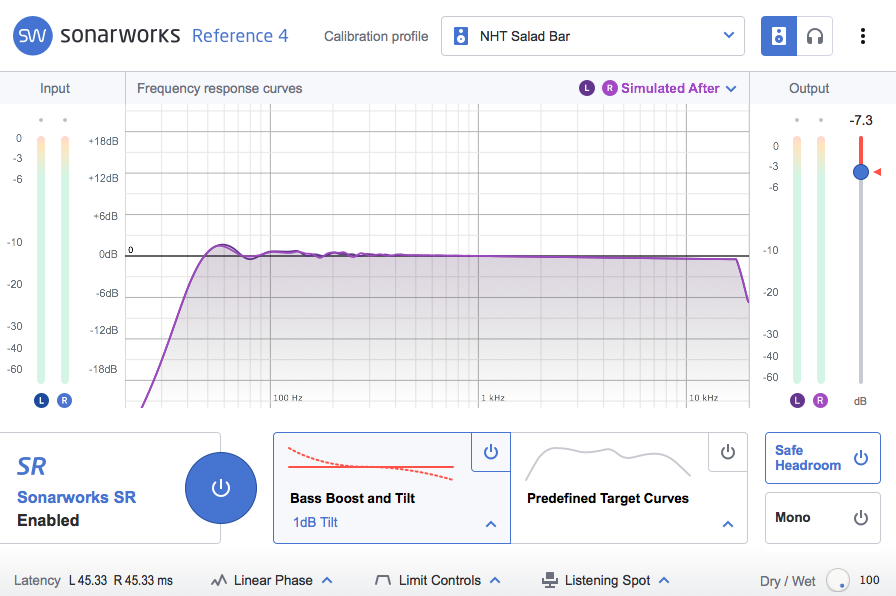Enable Predefined Target Curves power button
Image resolution: width=896 pixels, height=596 pixels.
point(727,452)
